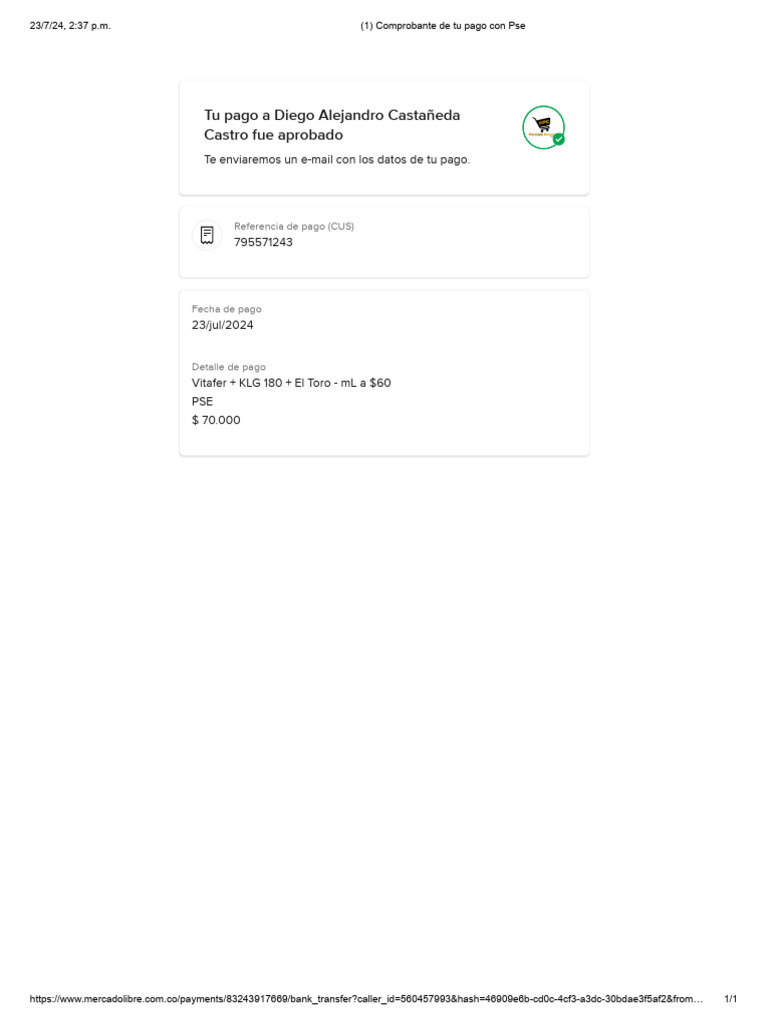Click the receipt icon beside payment reference

click(x=207, y=235)
